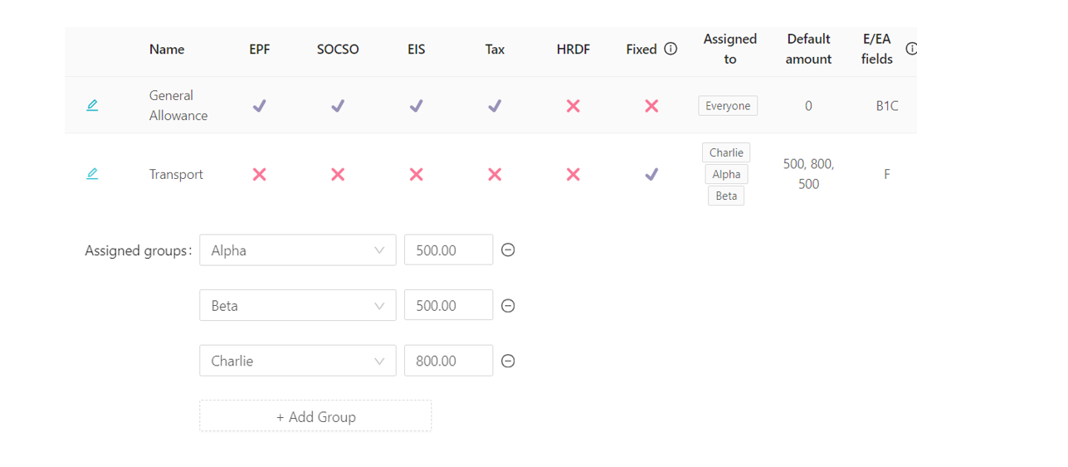Viewport: 1068px width, 467px height.
Task: Expand the Charlie group dropdown
Action: tap(297, 361)
